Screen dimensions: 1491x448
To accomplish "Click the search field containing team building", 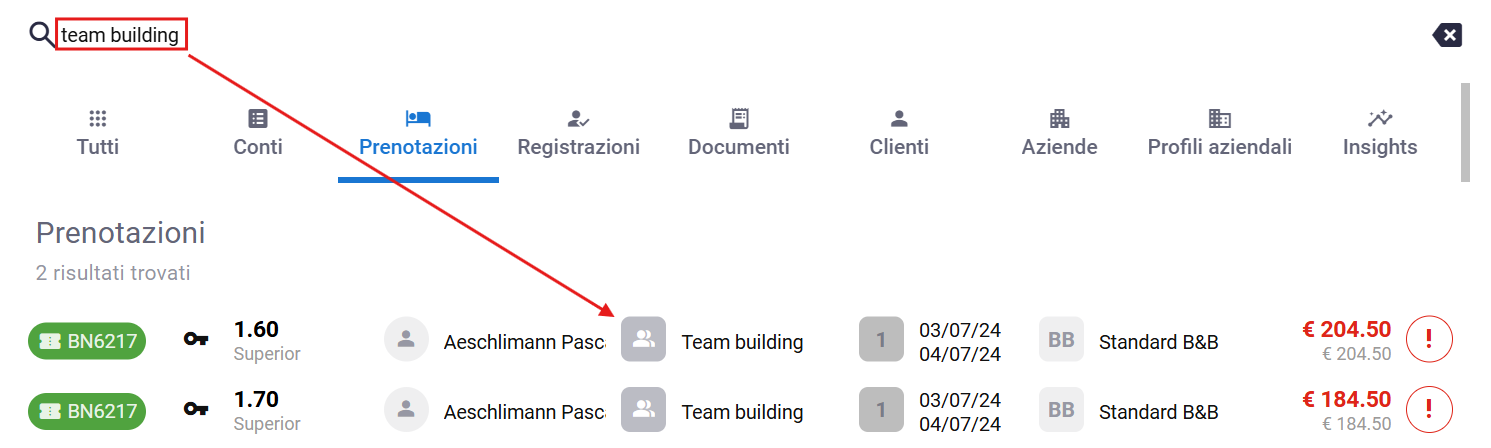I will click(x=121, y=36).
